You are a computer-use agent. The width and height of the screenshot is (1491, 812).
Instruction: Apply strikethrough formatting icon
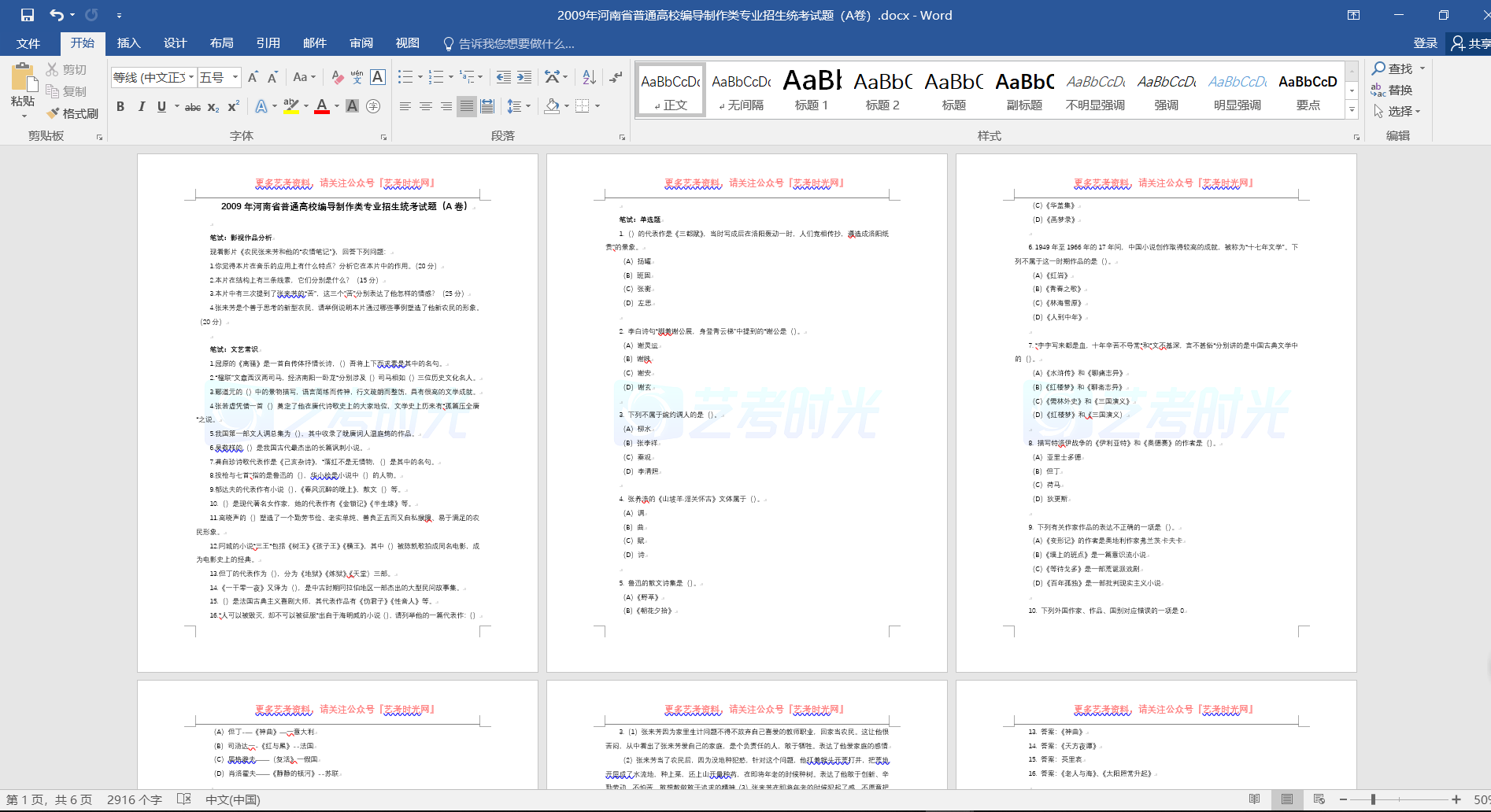(192, 107)
